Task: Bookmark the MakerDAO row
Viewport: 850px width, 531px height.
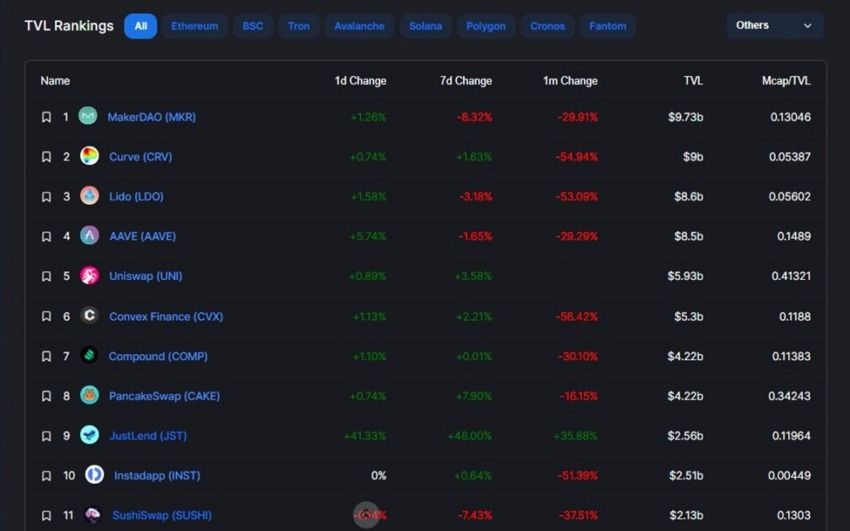Action: [47, 117]
